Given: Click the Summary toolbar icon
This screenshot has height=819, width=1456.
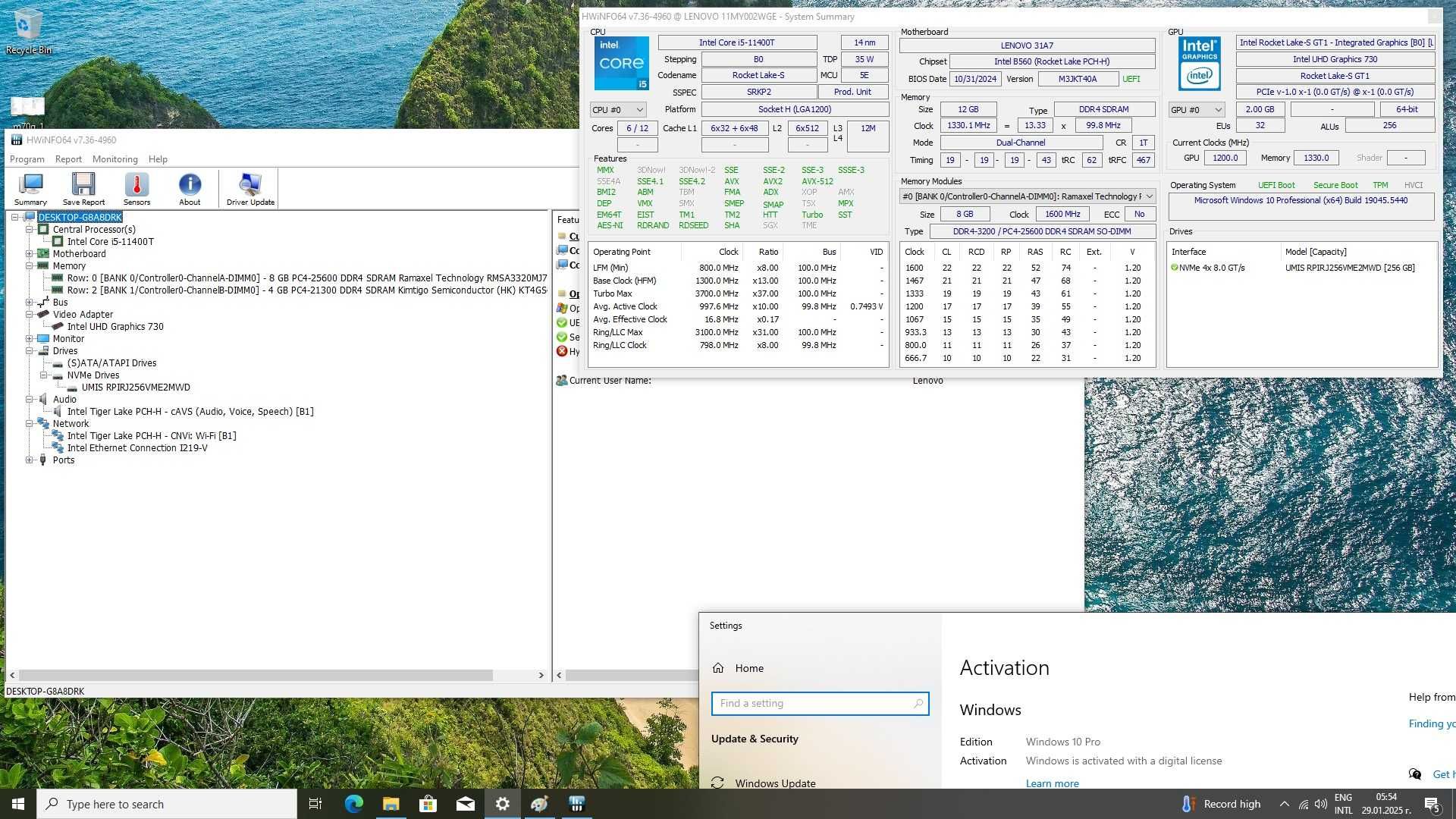Looking at the screenshot, I should pyautogui.click(x=30, y=188).
